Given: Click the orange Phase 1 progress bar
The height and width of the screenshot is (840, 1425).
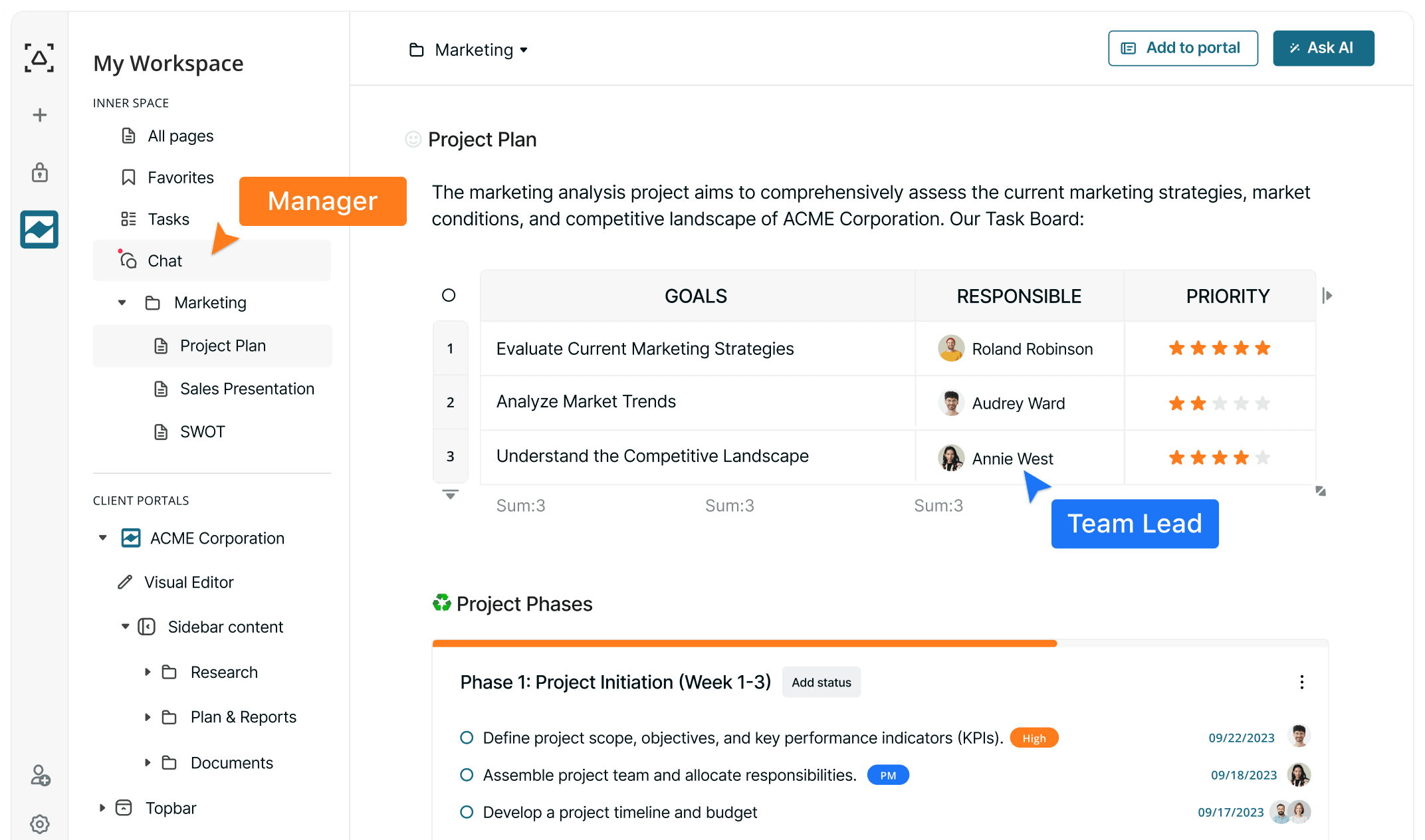Looking at the screenshot, I should (744, 643).
